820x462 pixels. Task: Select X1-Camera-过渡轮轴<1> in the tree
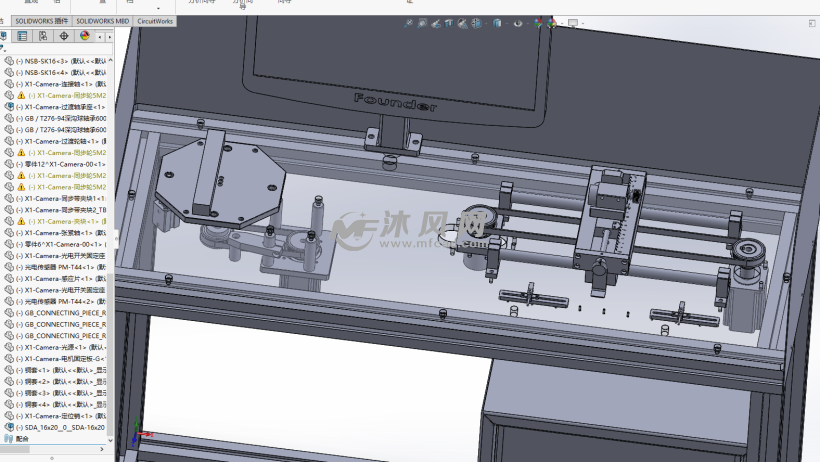click(x=61, y=141)
